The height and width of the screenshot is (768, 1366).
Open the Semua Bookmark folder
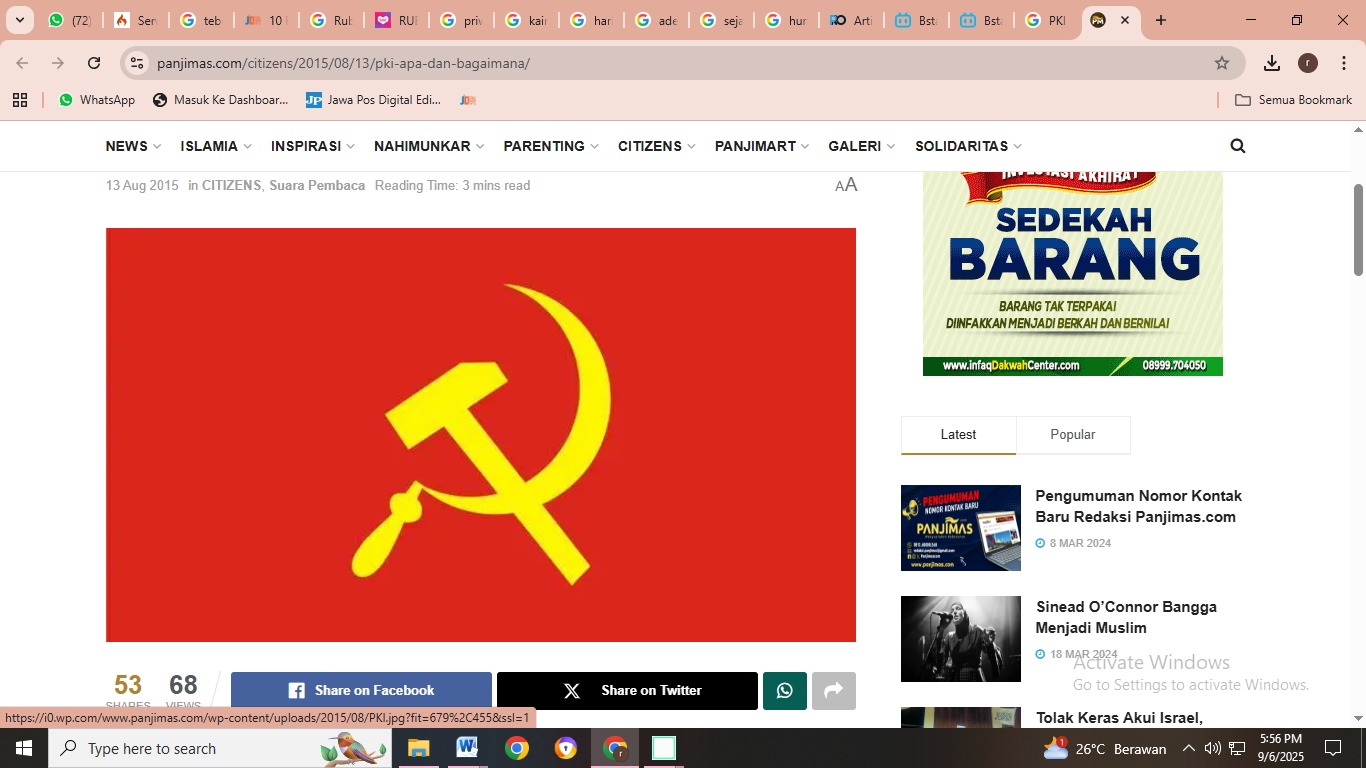click(x=1293, y=100)
